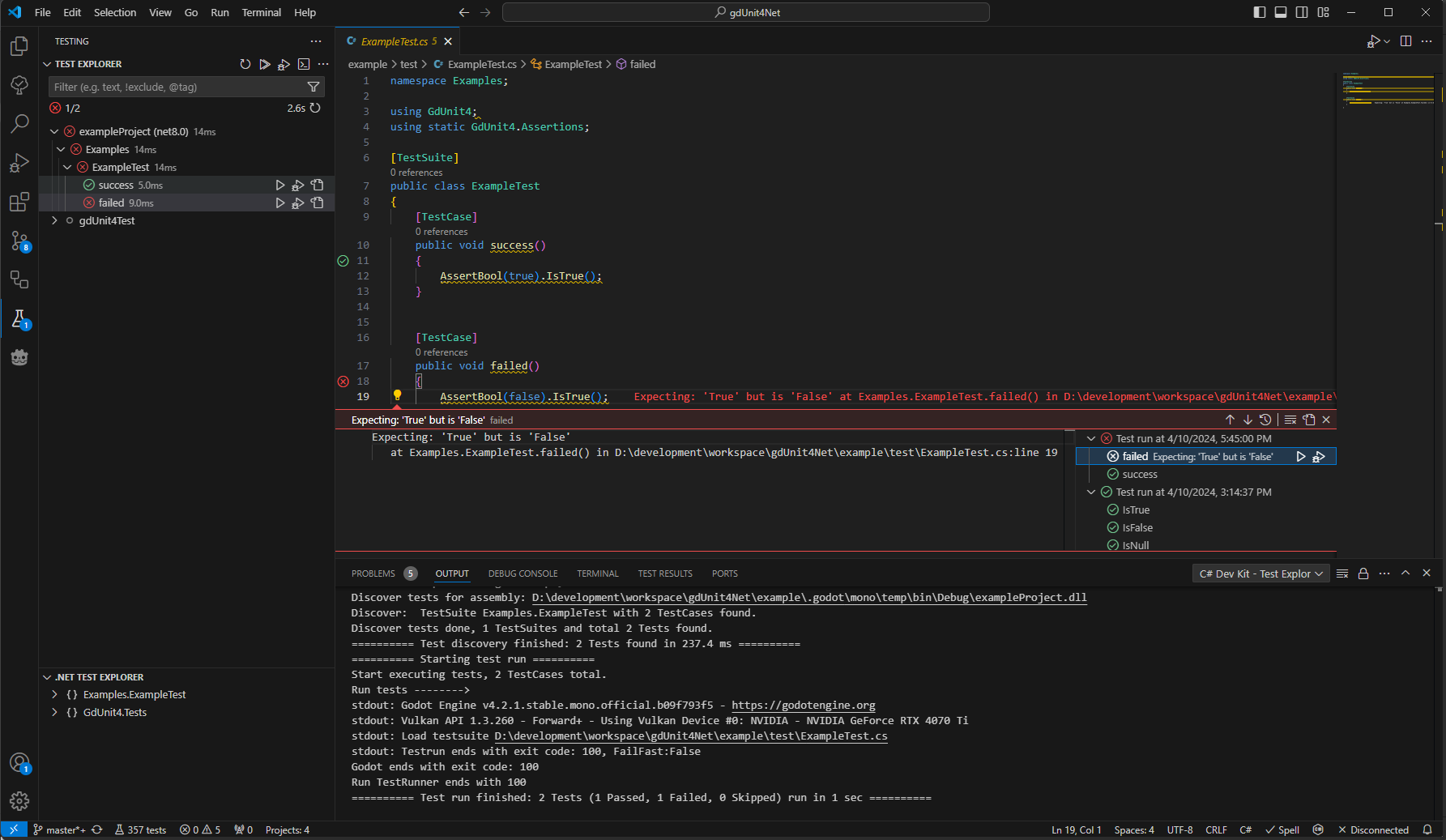Toggle the primary side bar layout button

click(1260, 12)
